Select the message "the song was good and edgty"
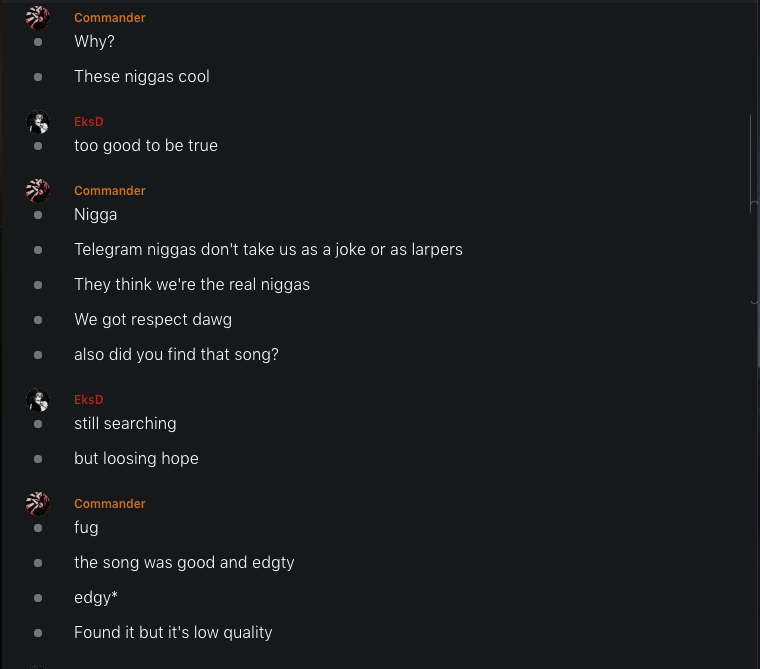 pos(184,563)
